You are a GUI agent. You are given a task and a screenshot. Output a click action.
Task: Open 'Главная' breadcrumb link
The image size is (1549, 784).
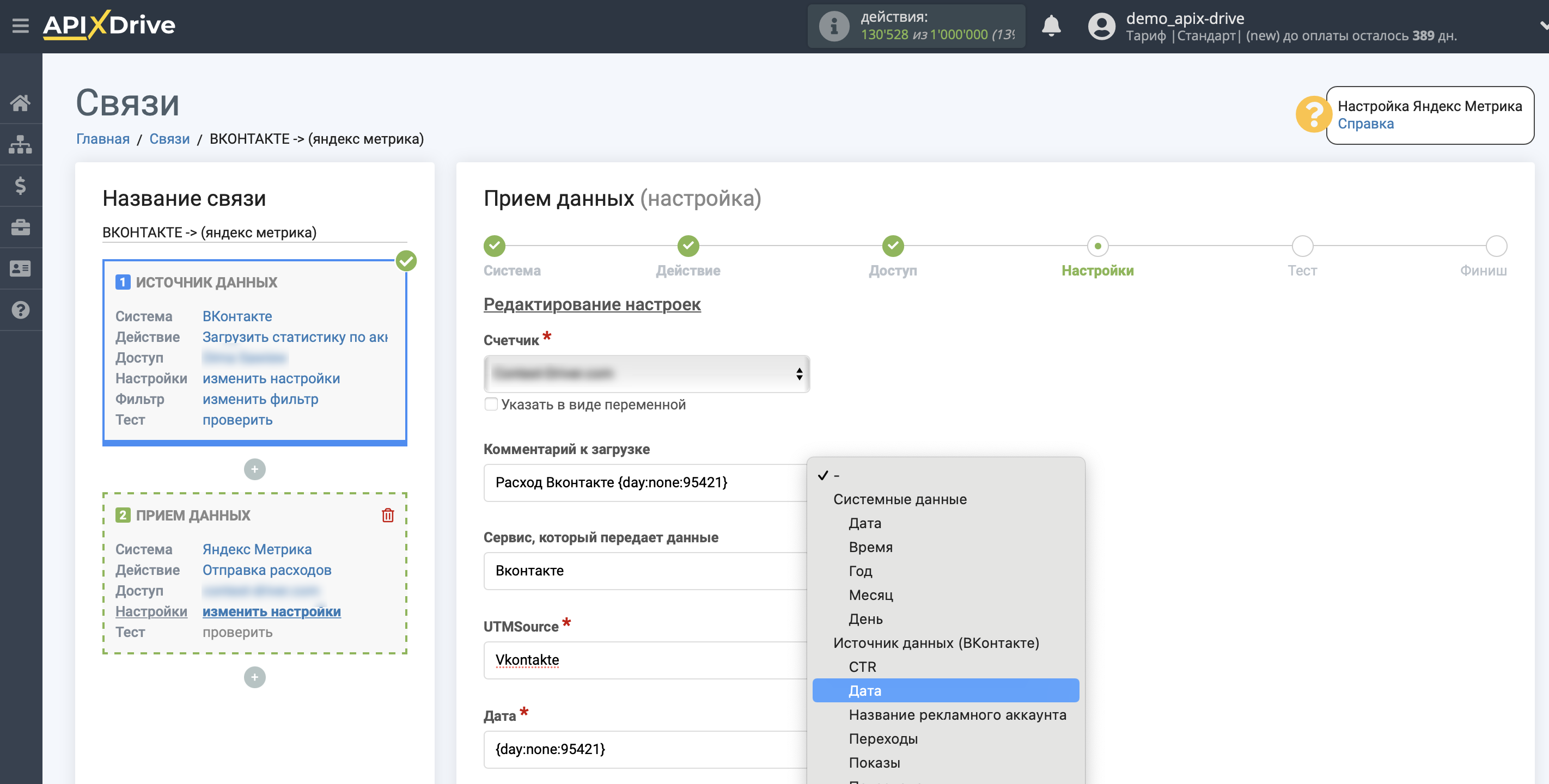point(103,138)
